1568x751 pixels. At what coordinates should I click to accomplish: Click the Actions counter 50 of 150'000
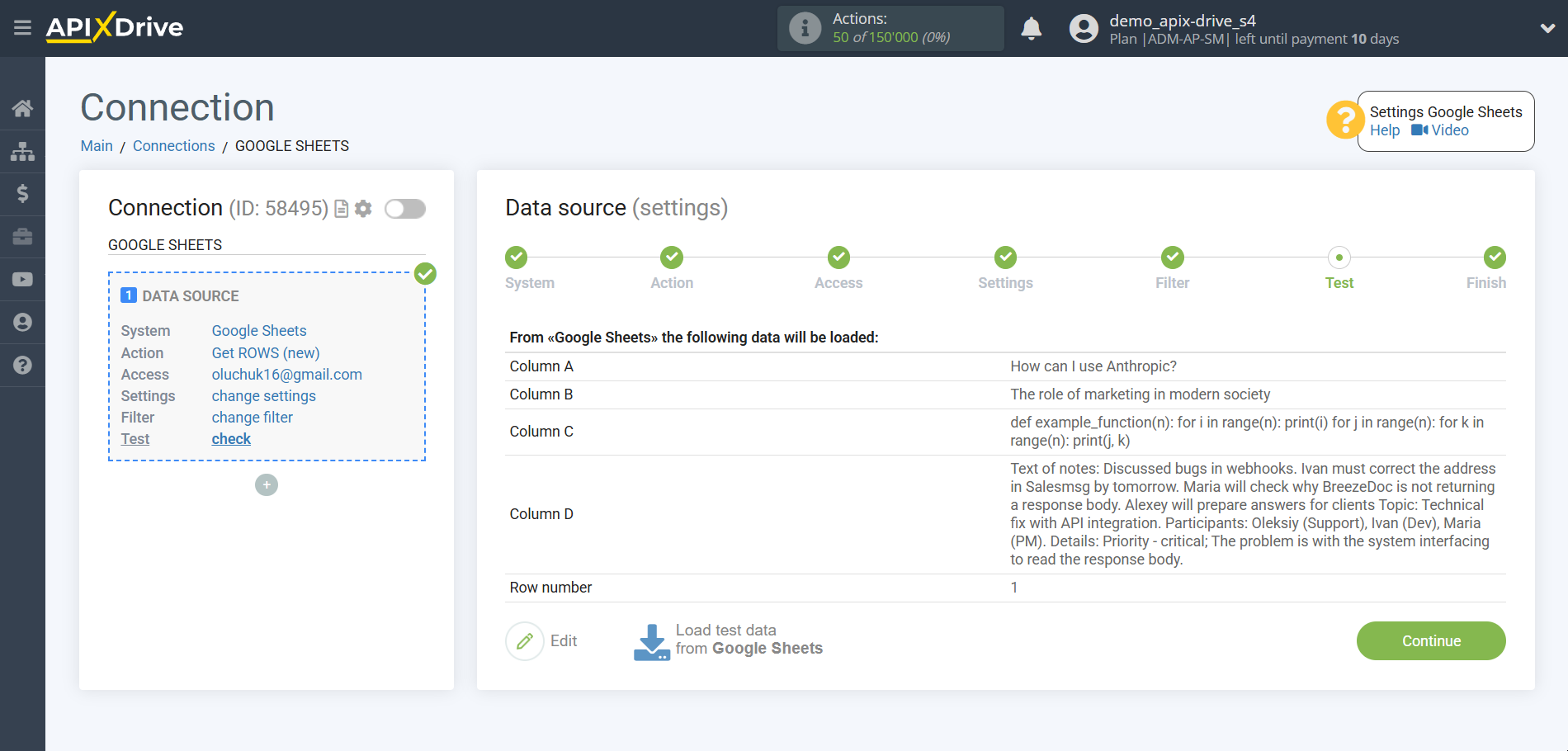(x=891, y=37)
